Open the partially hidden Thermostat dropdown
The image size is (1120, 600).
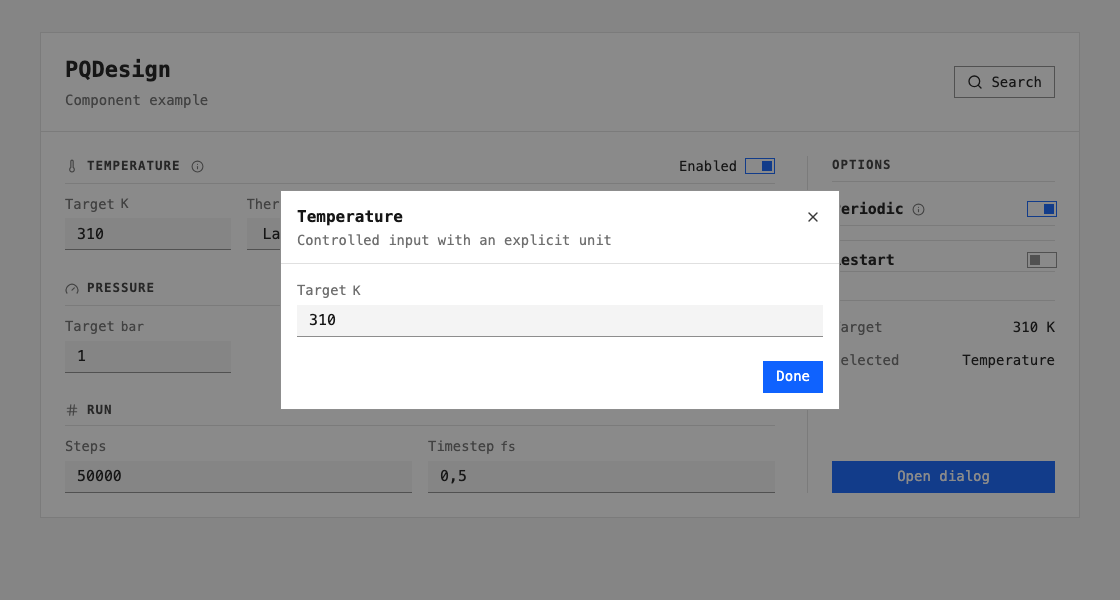[x=264, y=234]
